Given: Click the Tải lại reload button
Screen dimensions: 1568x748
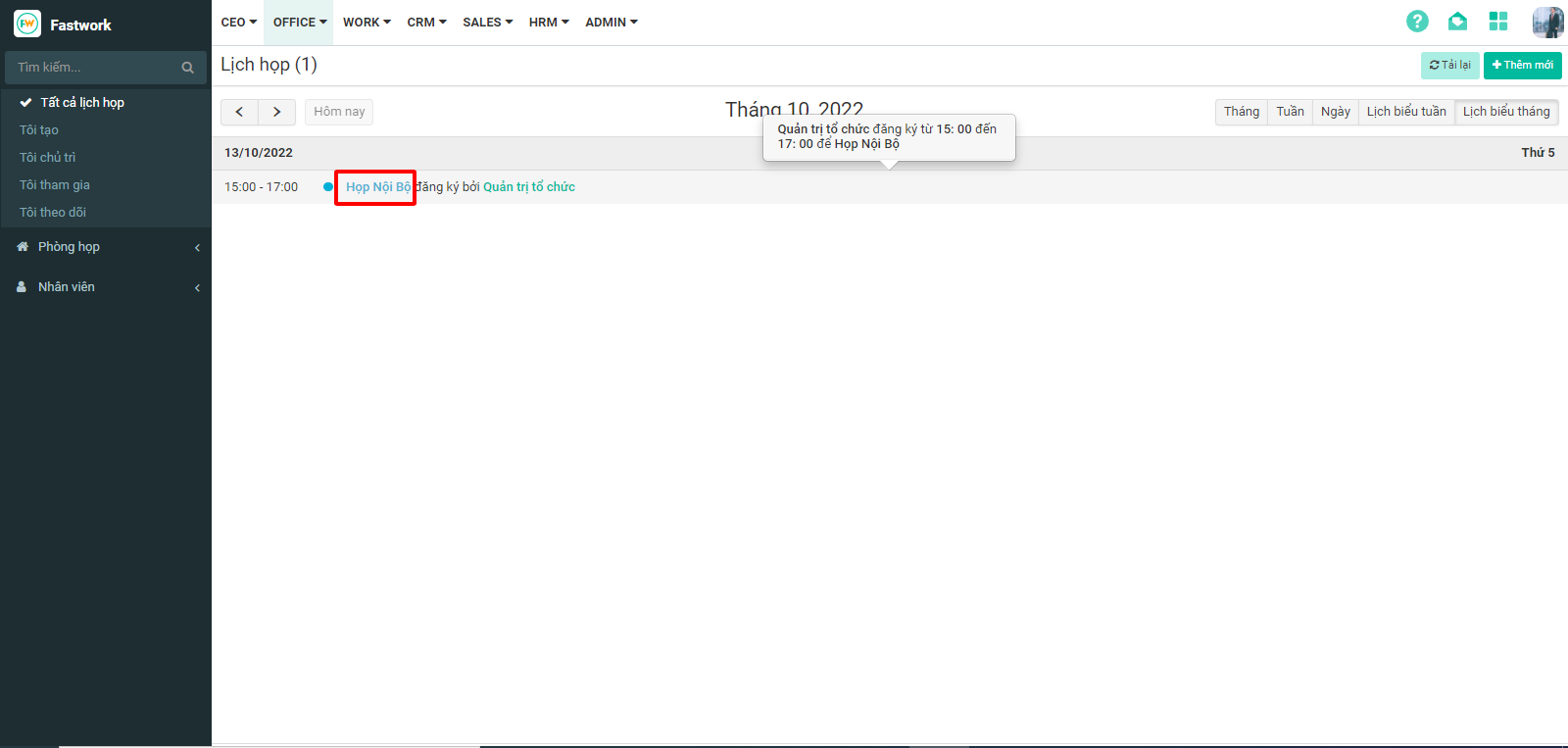Looking at the screenshot, I should (x=1449, y=66).
